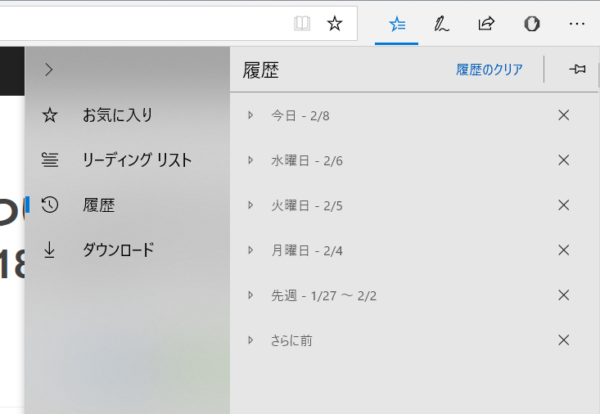Pin the history pane with the pushpin icon
The height and width of the screenshot is (414, 600).
577,69
